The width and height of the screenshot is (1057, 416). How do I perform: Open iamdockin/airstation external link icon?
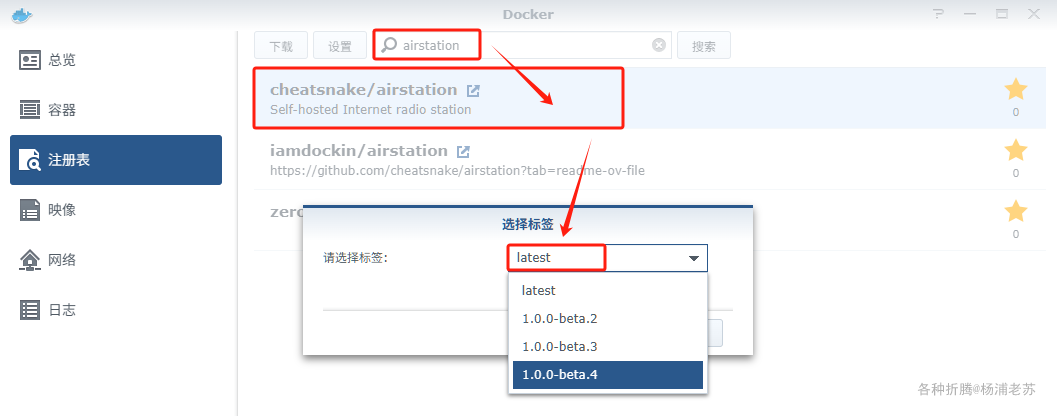pyautogui.click(x=463, y=151)
